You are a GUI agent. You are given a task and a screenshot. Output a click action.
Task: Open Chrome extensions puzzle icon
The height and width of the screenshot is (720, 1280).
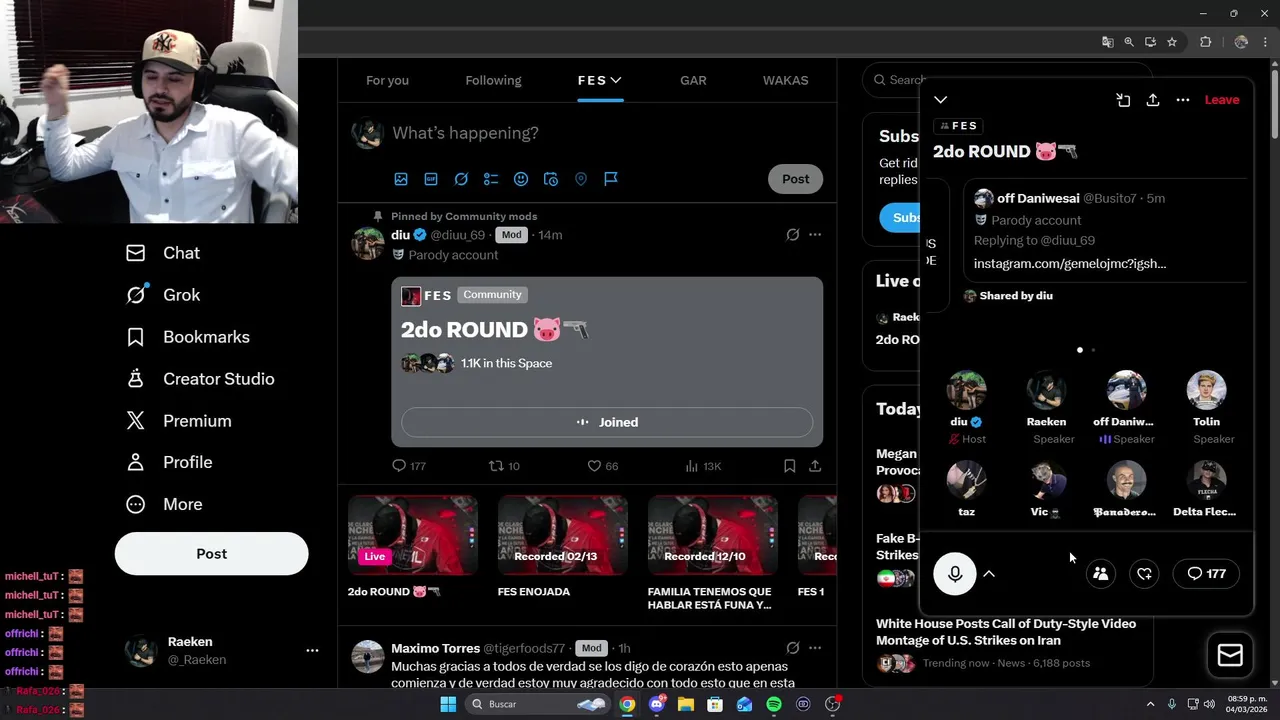coord(1205,42)
